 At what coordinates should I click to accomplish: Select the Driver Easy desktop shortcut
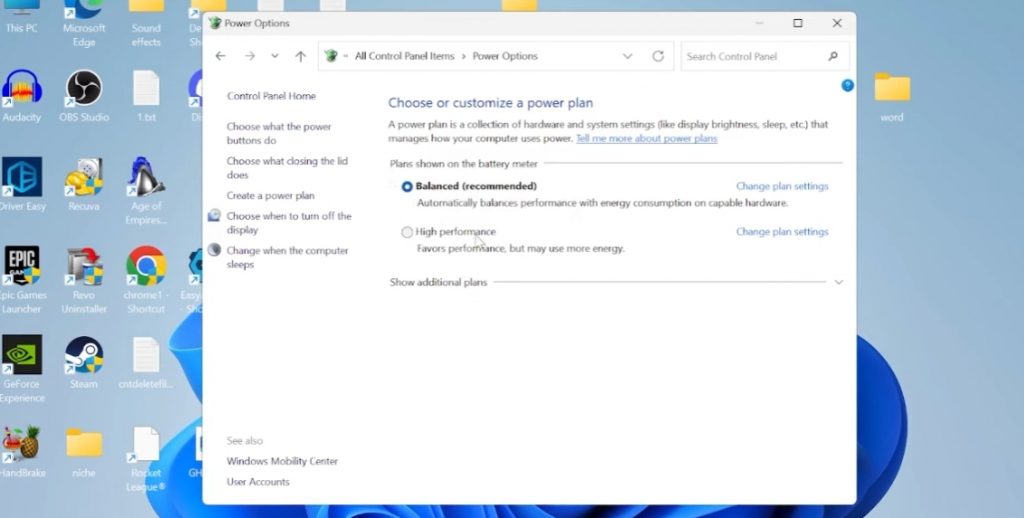click(x=22, y=184)
